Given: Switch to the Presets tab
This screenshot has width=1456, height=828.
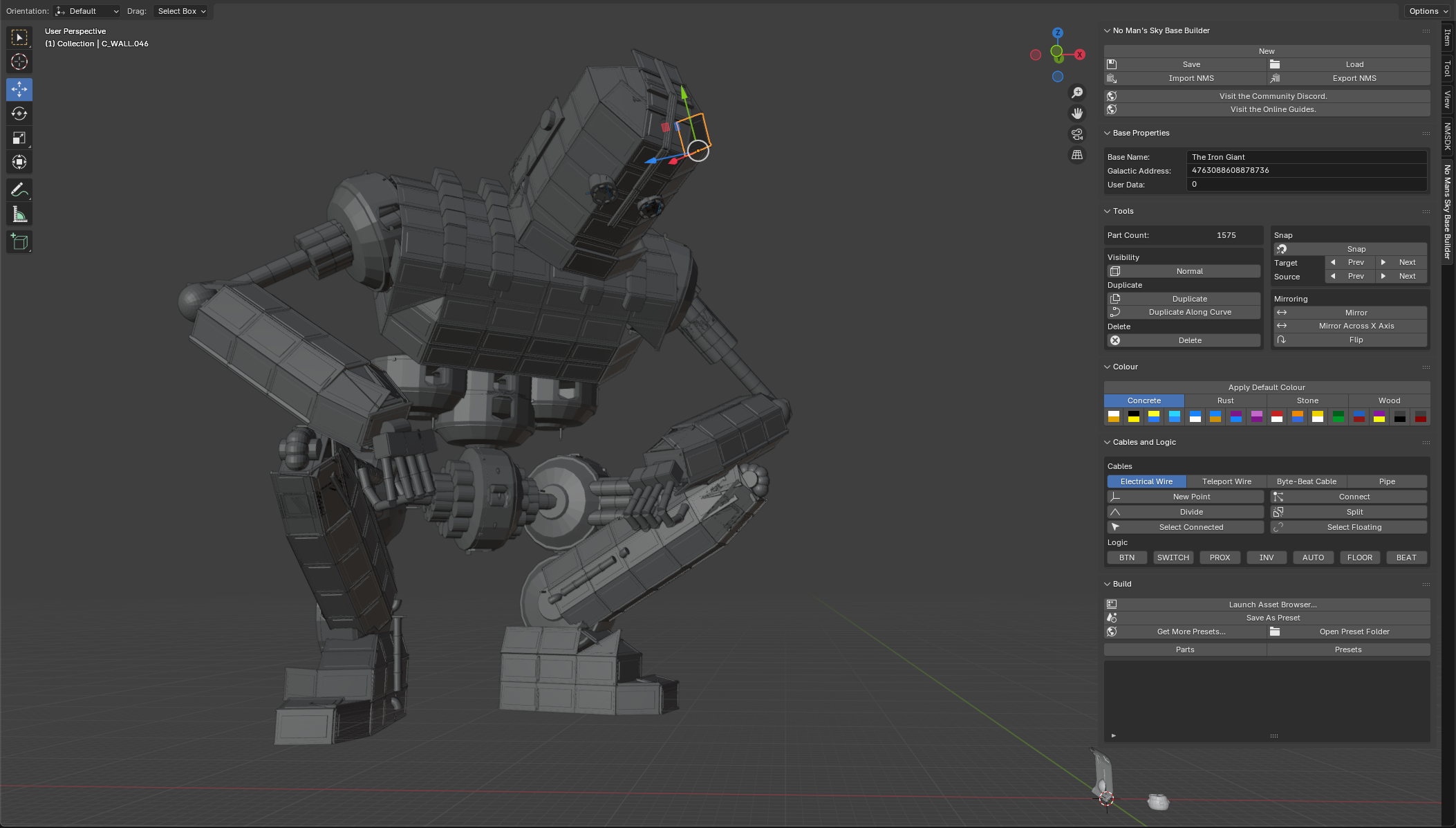Looking at the screenshot, I should pyautogui.click(x=1347, y=650).
